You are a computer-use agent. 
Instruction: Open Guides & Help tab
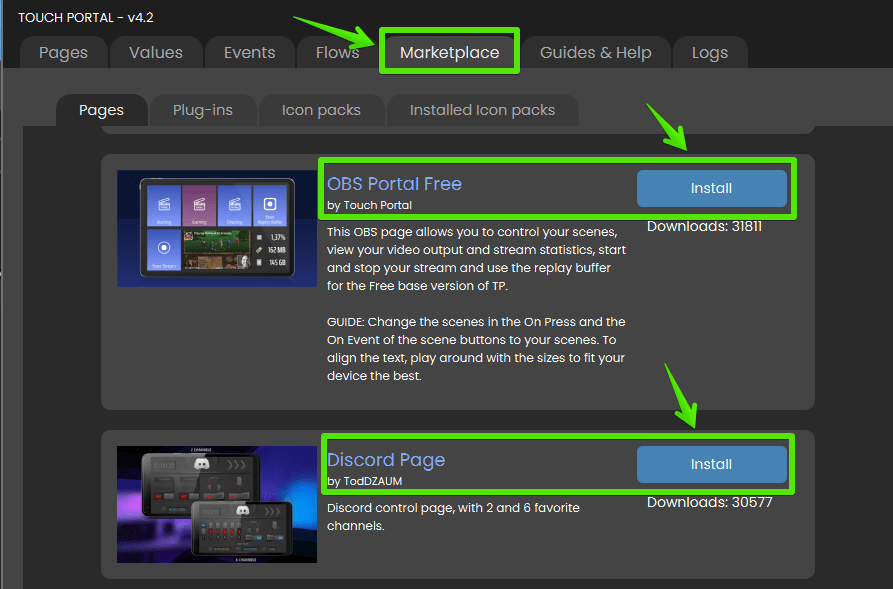pyautogui.click(x=595, y=52)
